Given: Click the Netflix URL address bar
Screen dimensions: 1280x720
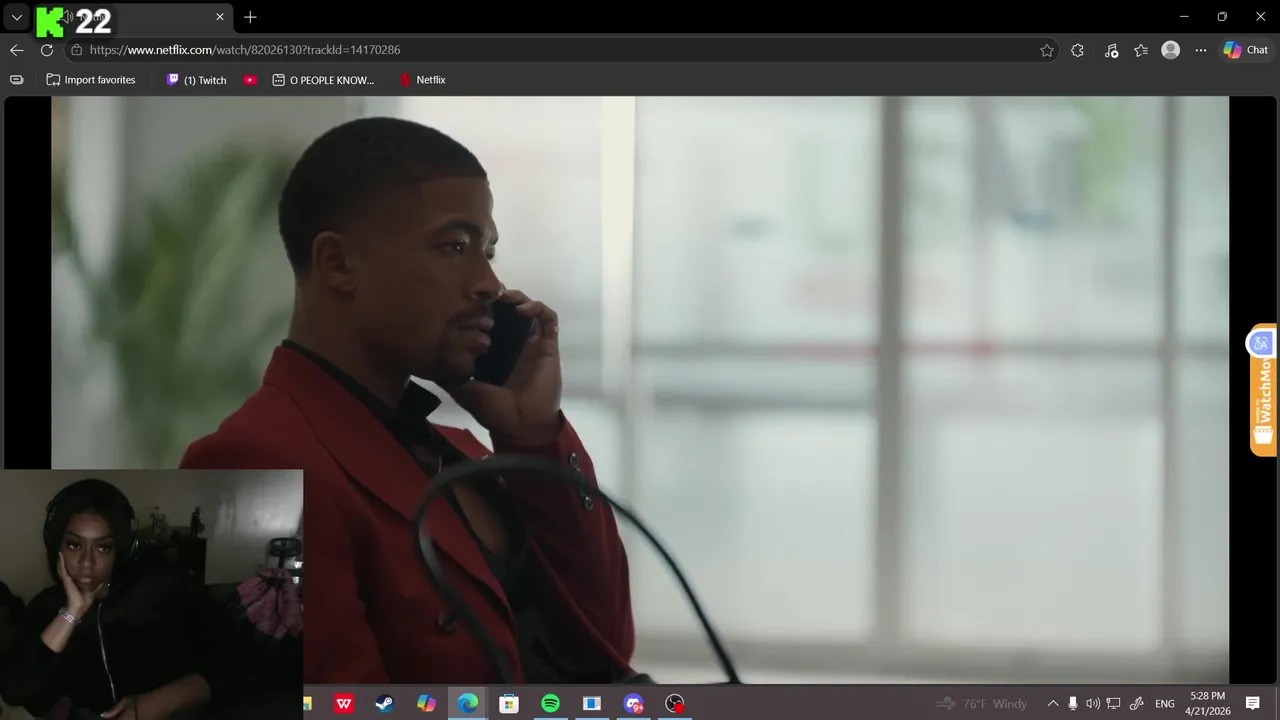Looking at the screenshot, I should tap(560, 50).
